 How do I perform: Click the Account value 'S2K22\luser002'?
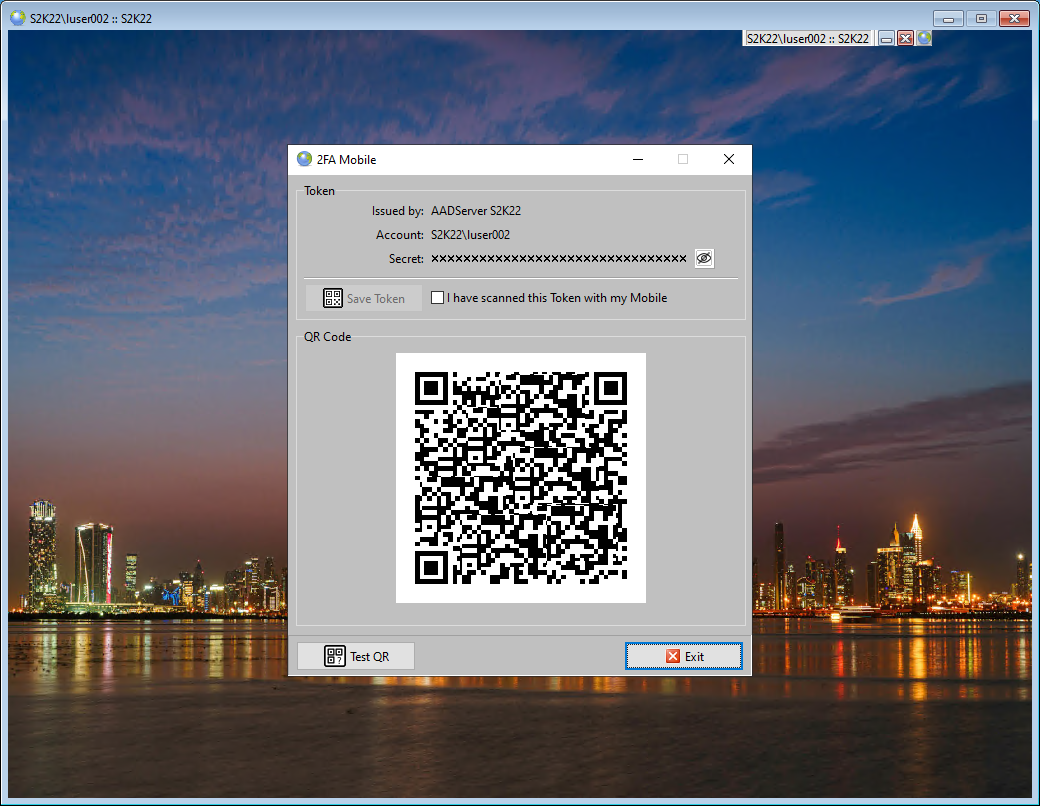pos(470,235)
